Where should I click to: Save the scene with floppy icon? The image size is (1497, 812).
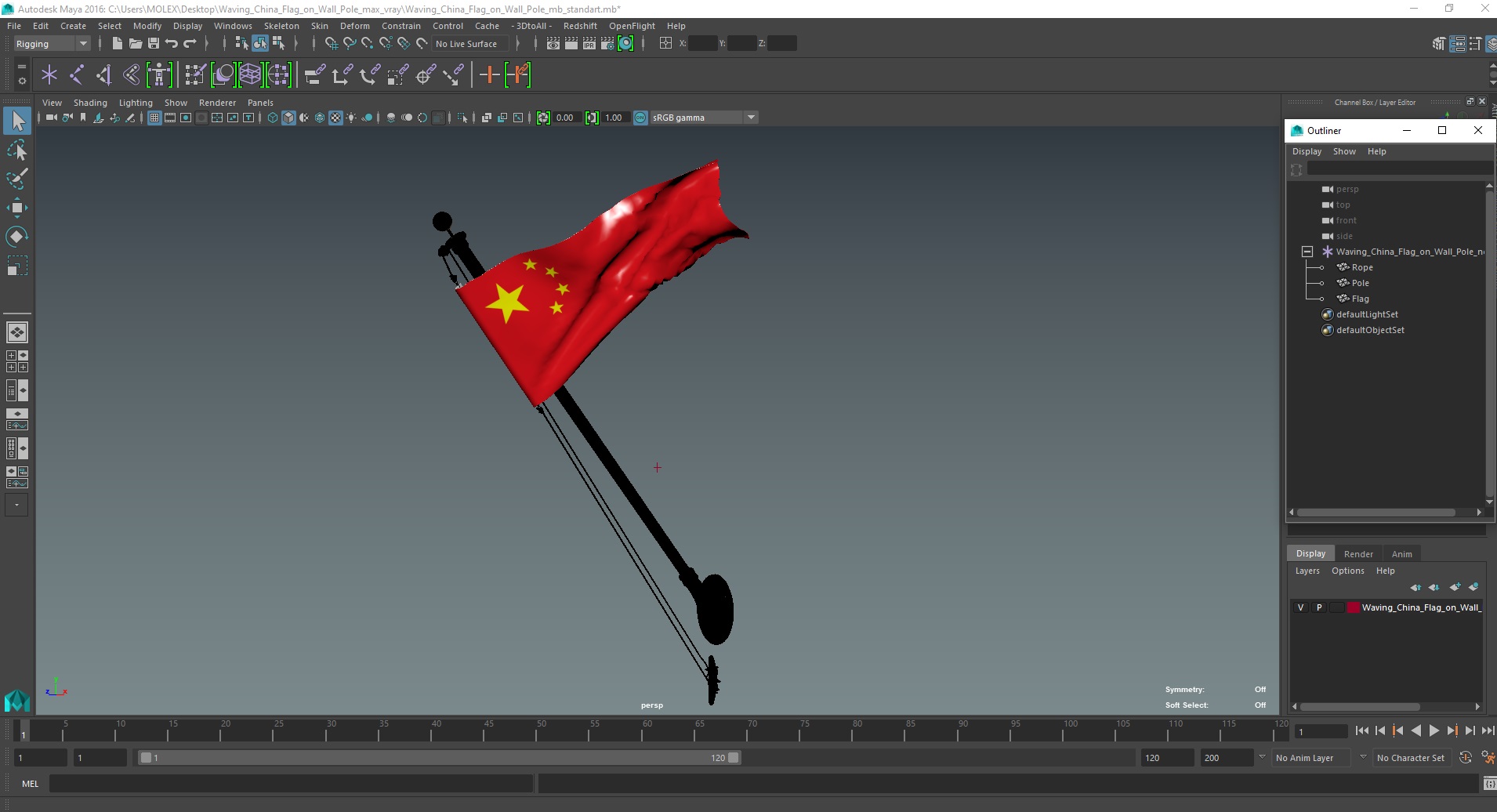coord(153,44)
